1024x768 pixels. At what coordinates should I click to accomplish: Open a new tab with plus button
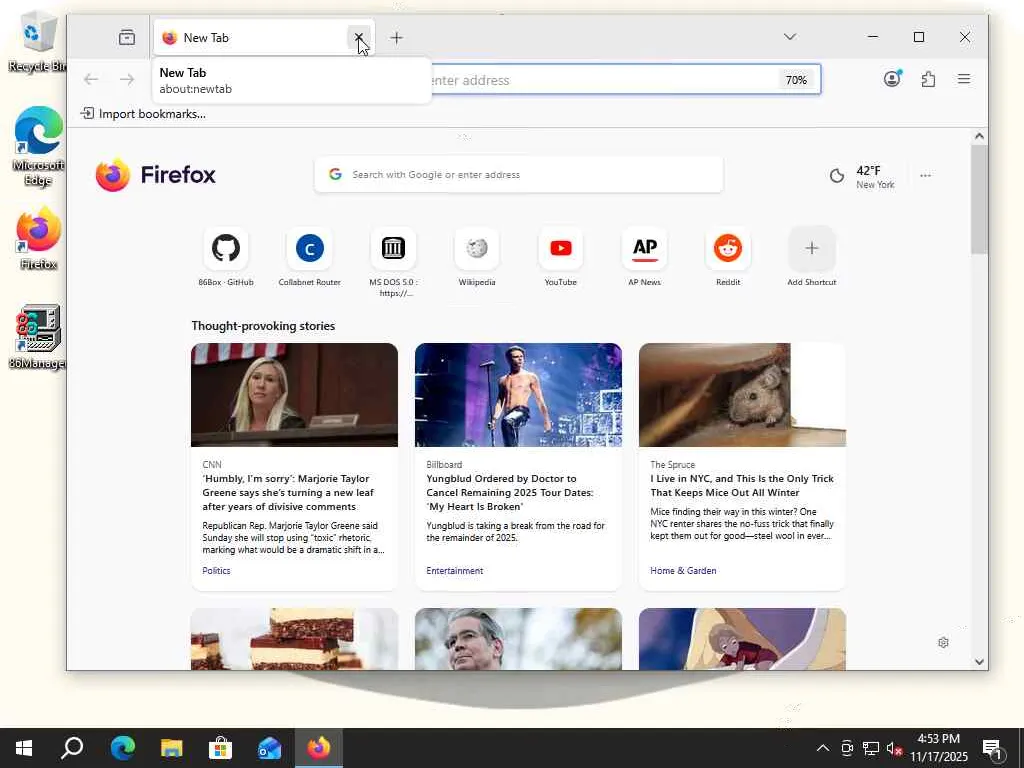396,37
